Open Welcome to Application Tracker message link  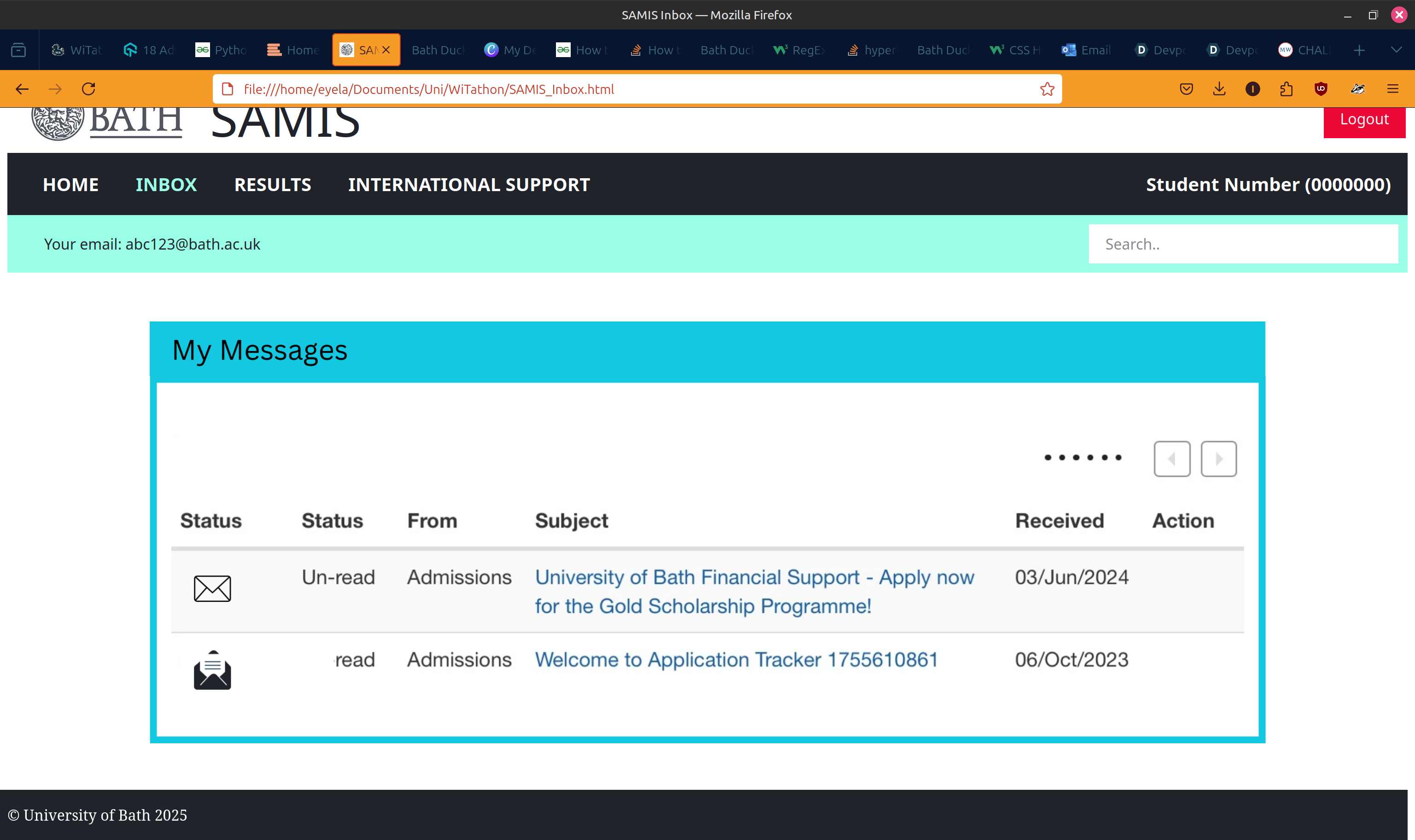[736, 659]
